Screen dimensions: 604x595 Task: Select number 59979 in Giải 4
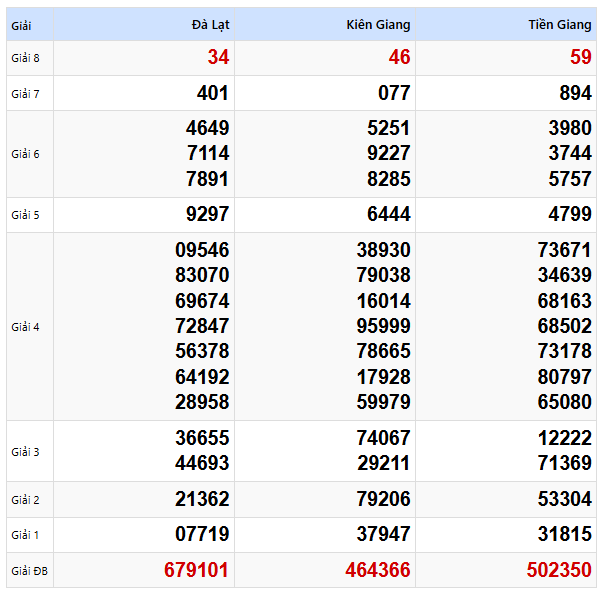383,402
